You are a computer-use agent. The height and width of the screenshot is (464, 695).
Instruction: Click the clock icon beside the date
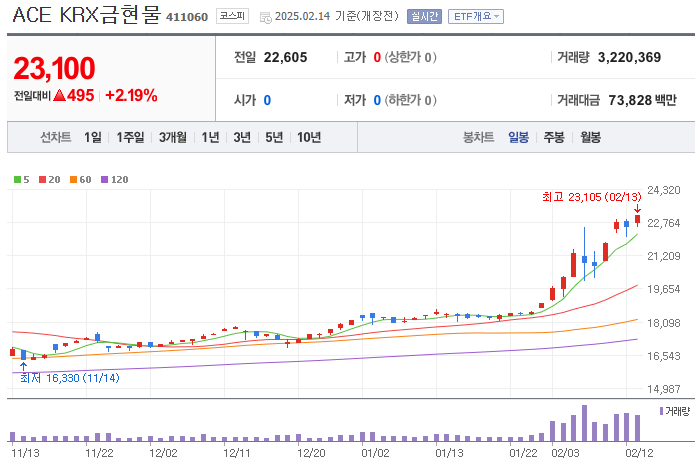(266, 17)
